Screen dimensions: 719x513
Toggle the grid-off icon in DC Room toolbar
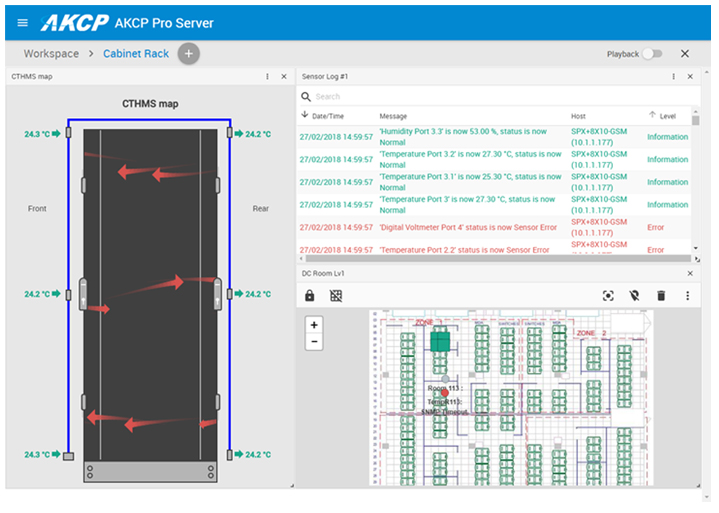click(336, 296)
